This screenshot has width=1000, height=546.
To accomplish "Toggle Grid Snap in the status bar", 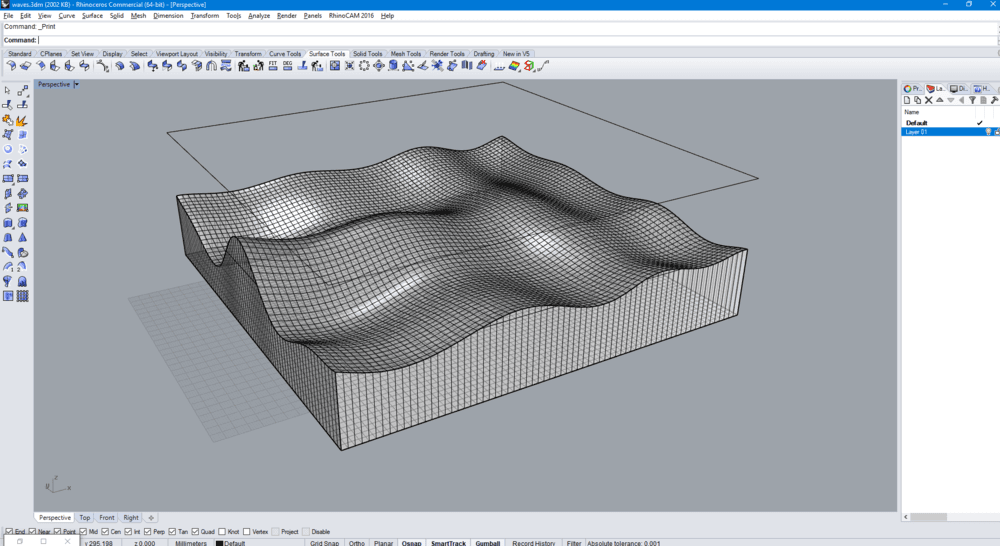I will point(323,543).
